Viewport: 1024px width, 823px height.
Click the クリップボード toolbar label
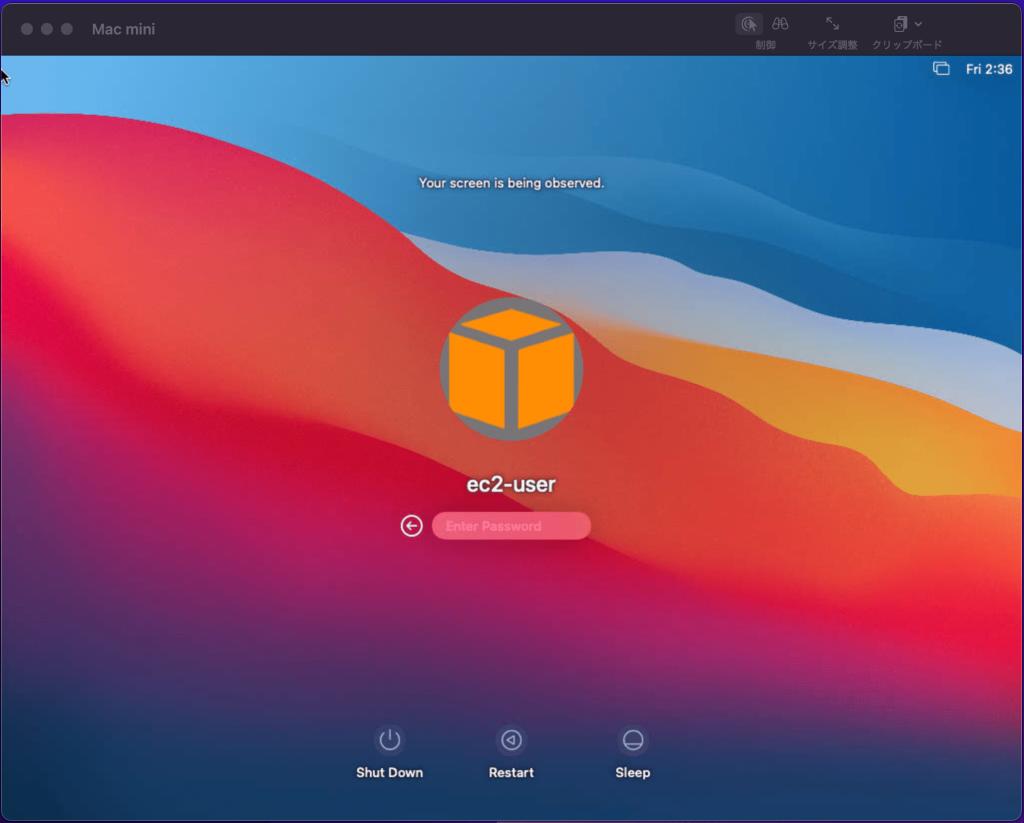[x=907, y=45]
